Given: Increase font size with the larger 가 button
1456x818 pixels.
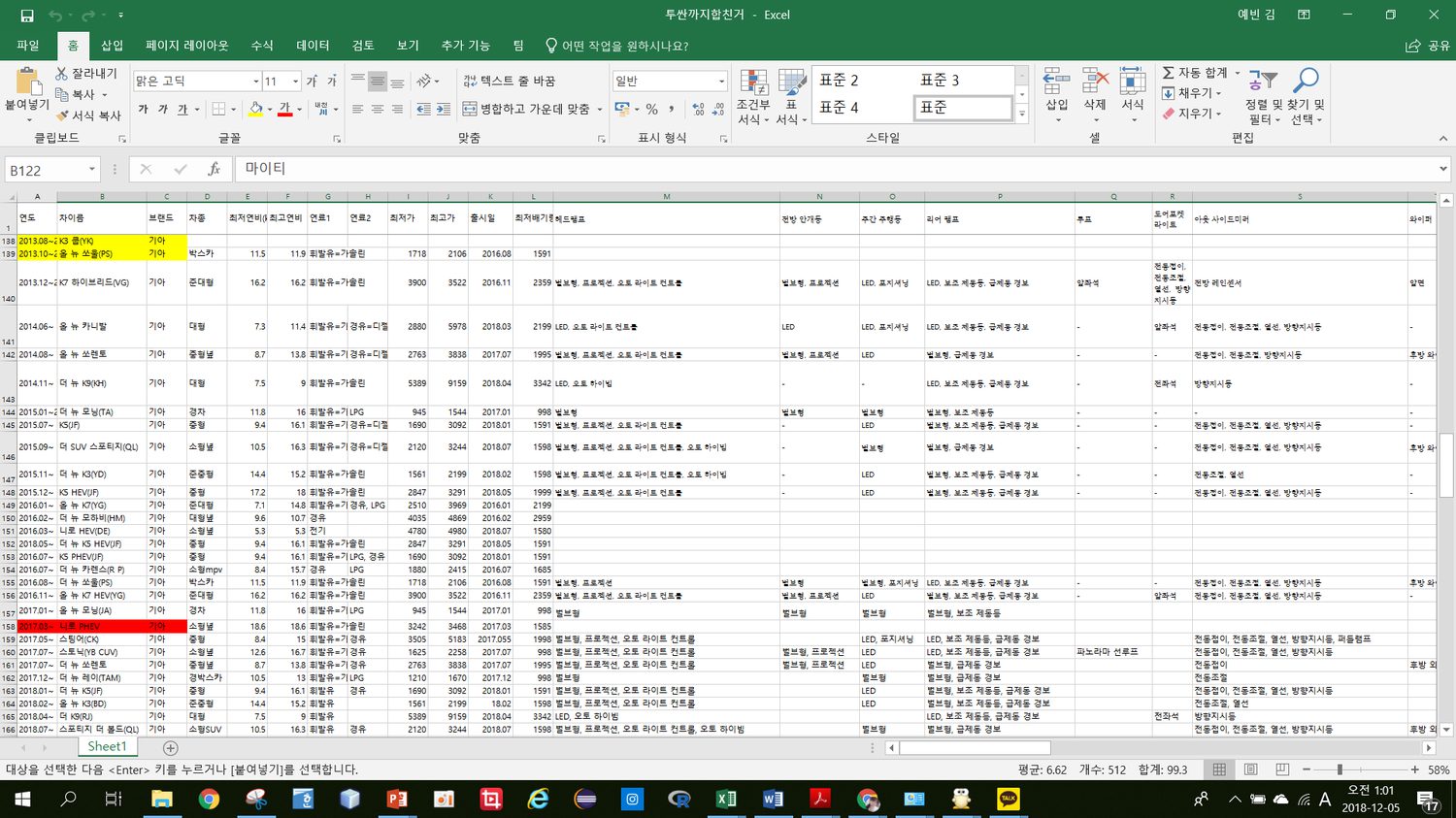Looking at the screenshot, I should (x=312, y=82).
